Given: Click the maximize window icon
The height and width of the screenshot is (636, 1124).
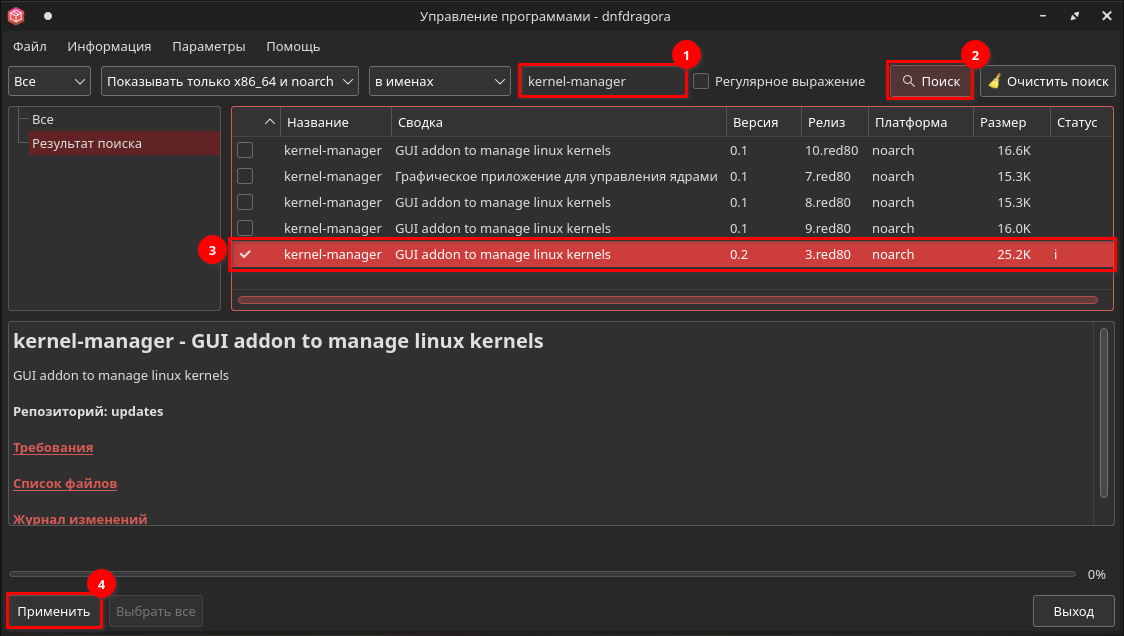Looking at the screenshot, I should [1074, 16].
